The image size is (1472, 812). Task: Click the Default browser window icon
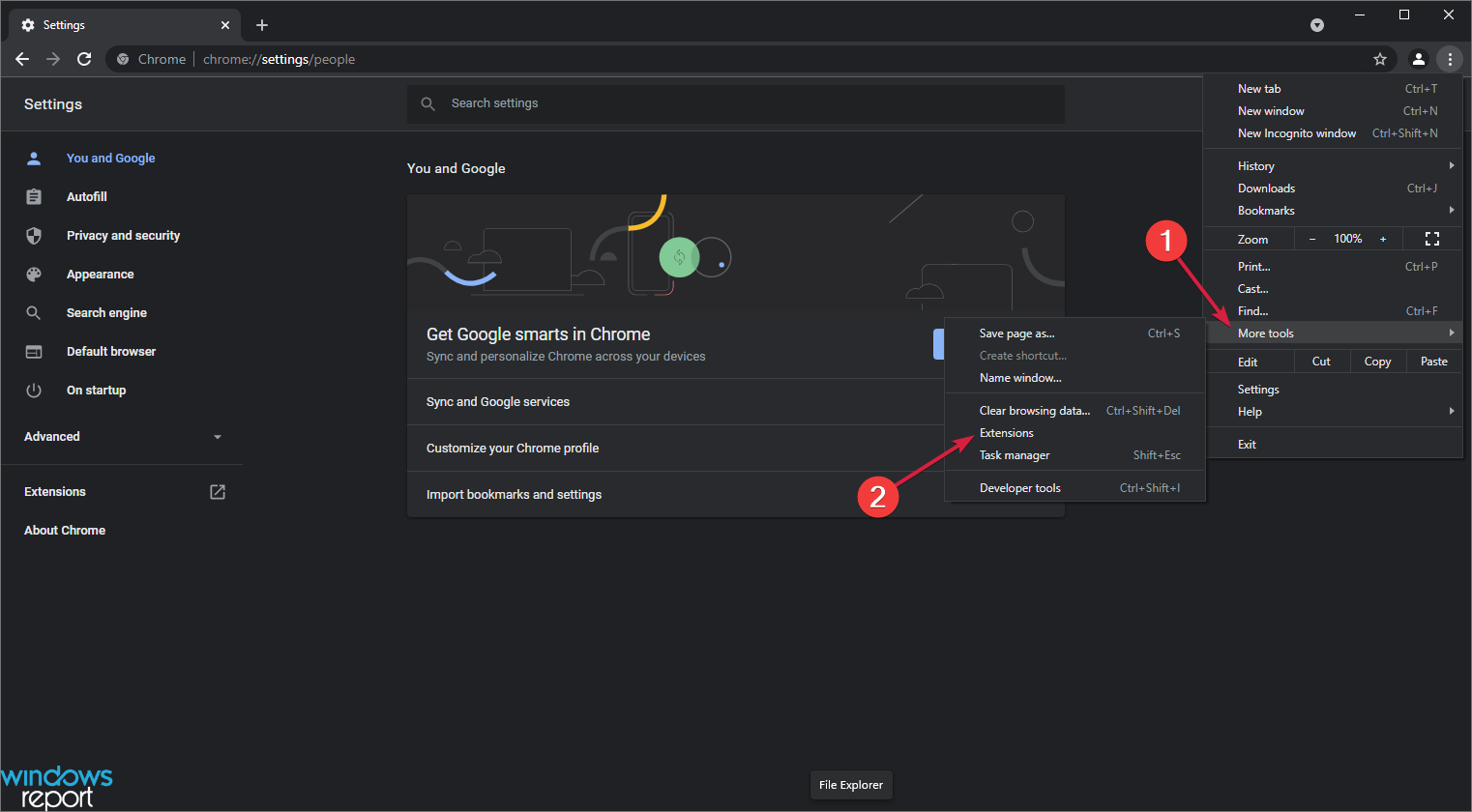coord(34,351)
